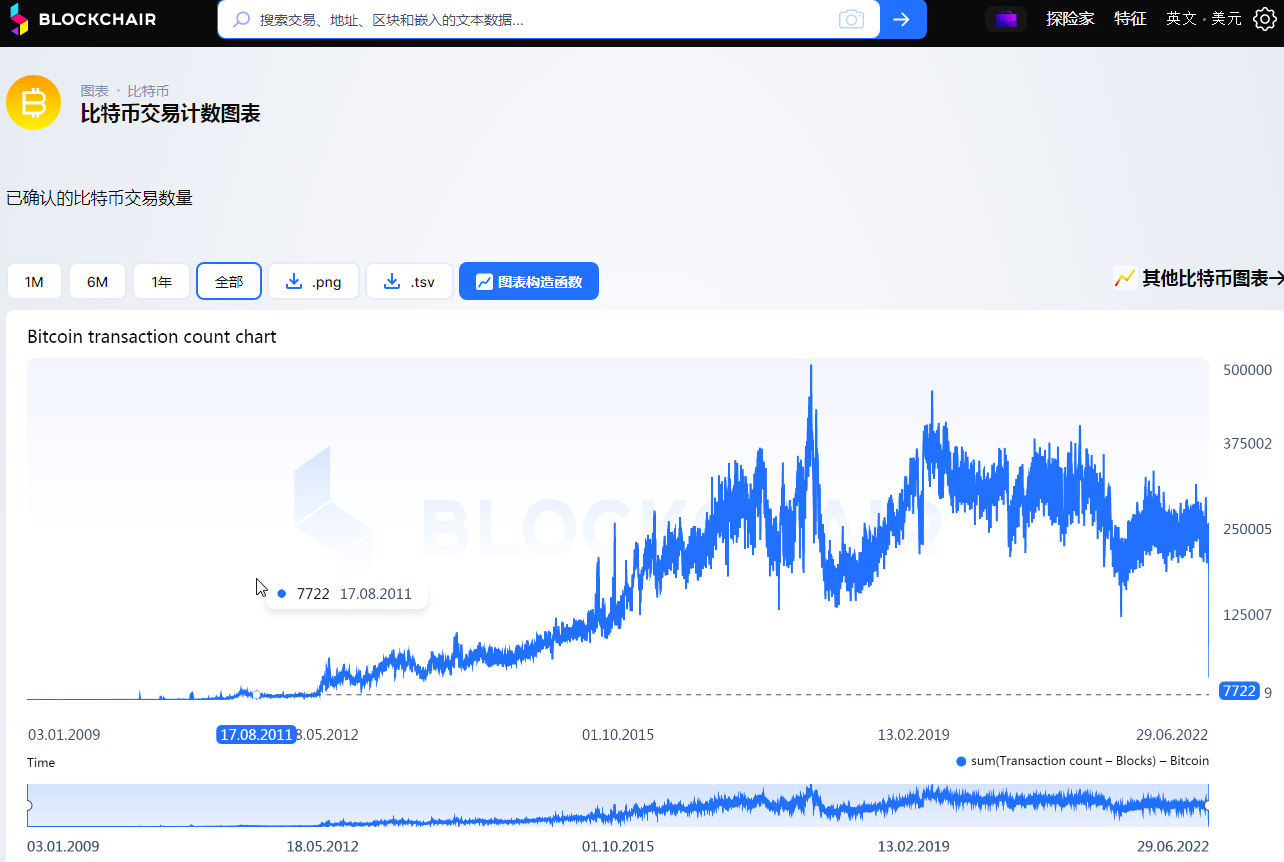The width and height of the screenshot is (1284, 862).
Task: Select the 全部 time range
Action: pyautogui.click(x=229, y=282)
